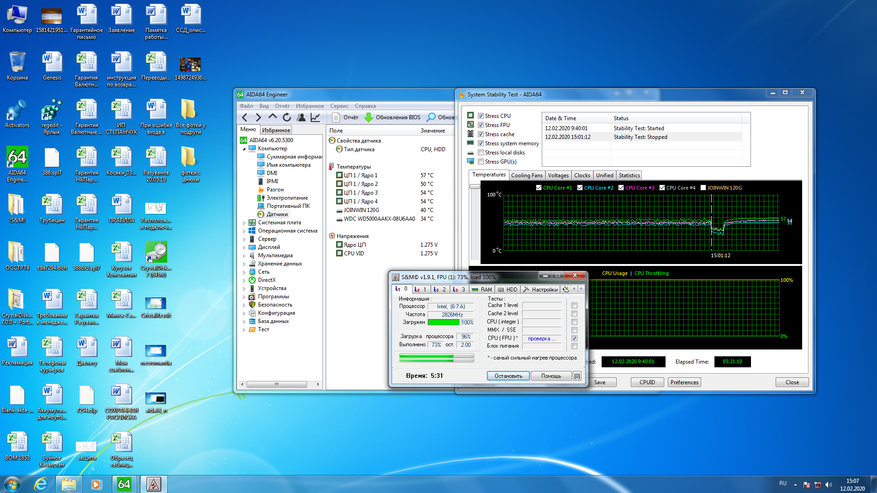The width and height of the screenshot is (877, 493).
Task: Open the HDD tab in S&M
Action: 507,289
